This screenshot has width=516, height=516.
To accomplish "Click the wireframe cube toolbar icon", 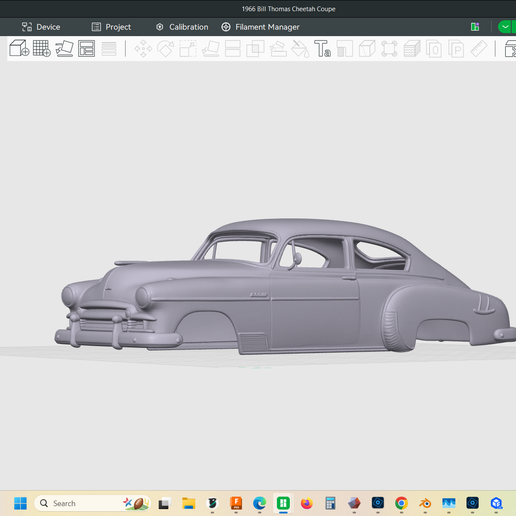I will pyautogui.click(x=367, y=49).
